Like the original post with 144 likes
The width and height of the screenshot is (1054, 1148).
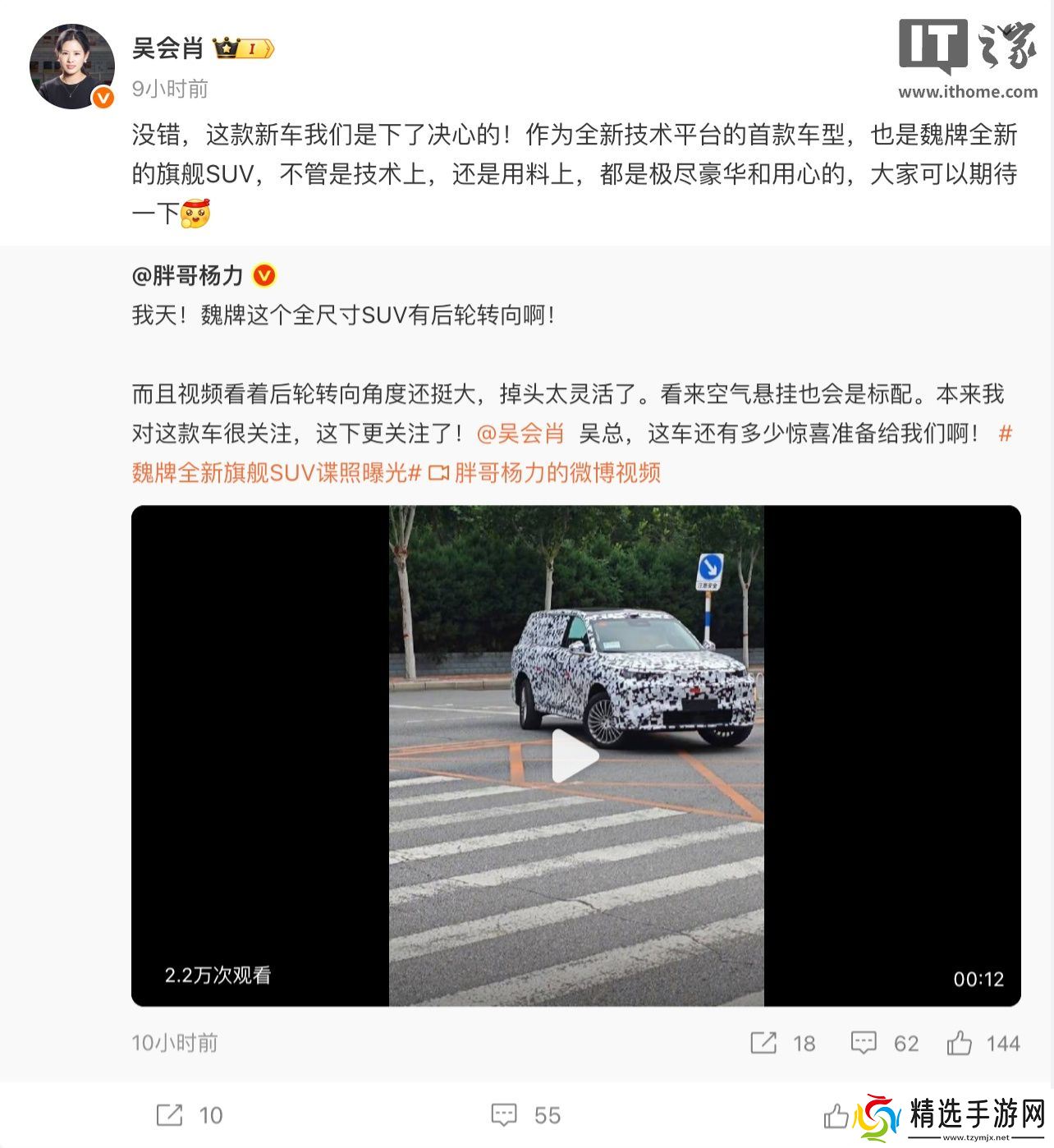point(959,1043)
